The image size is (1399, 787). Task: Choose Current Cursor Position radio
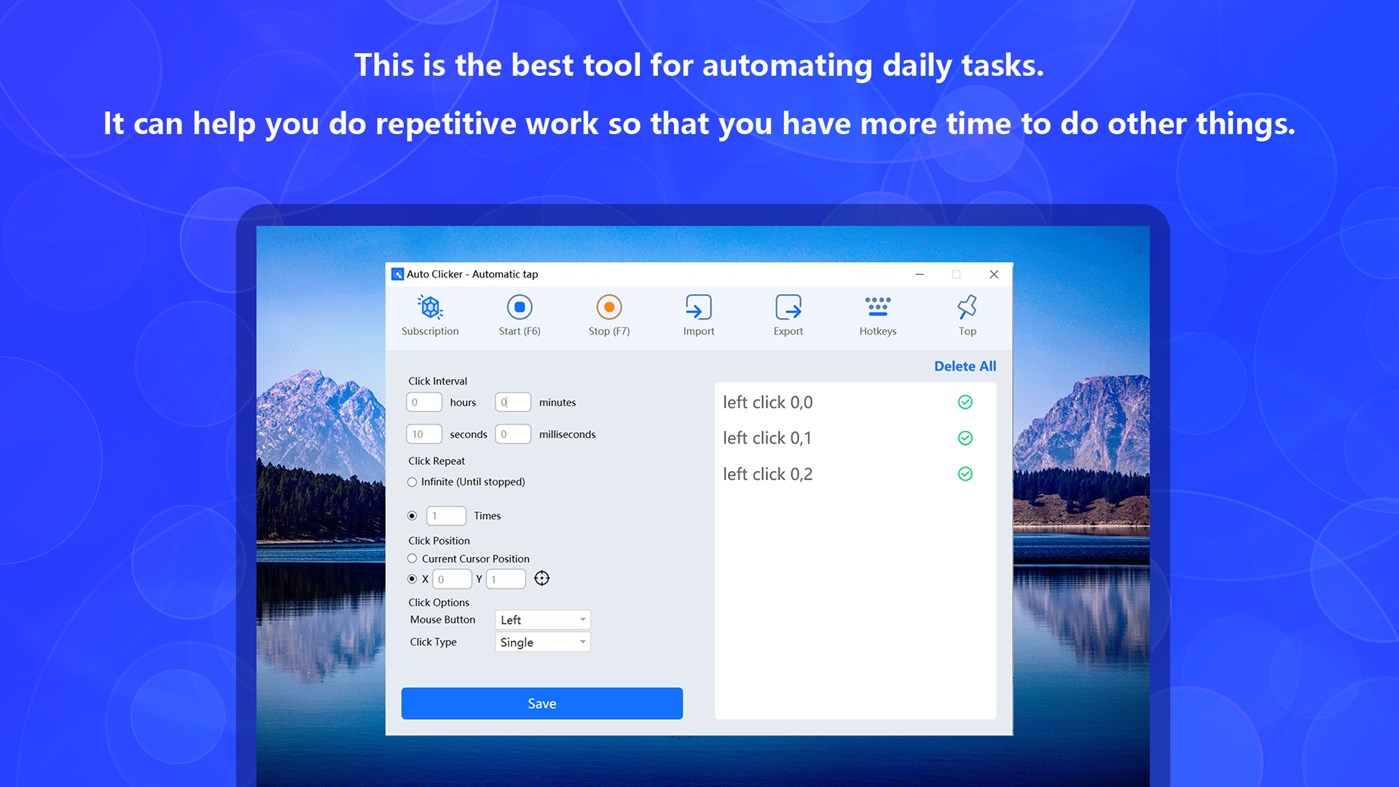click(x=412, y=559)
